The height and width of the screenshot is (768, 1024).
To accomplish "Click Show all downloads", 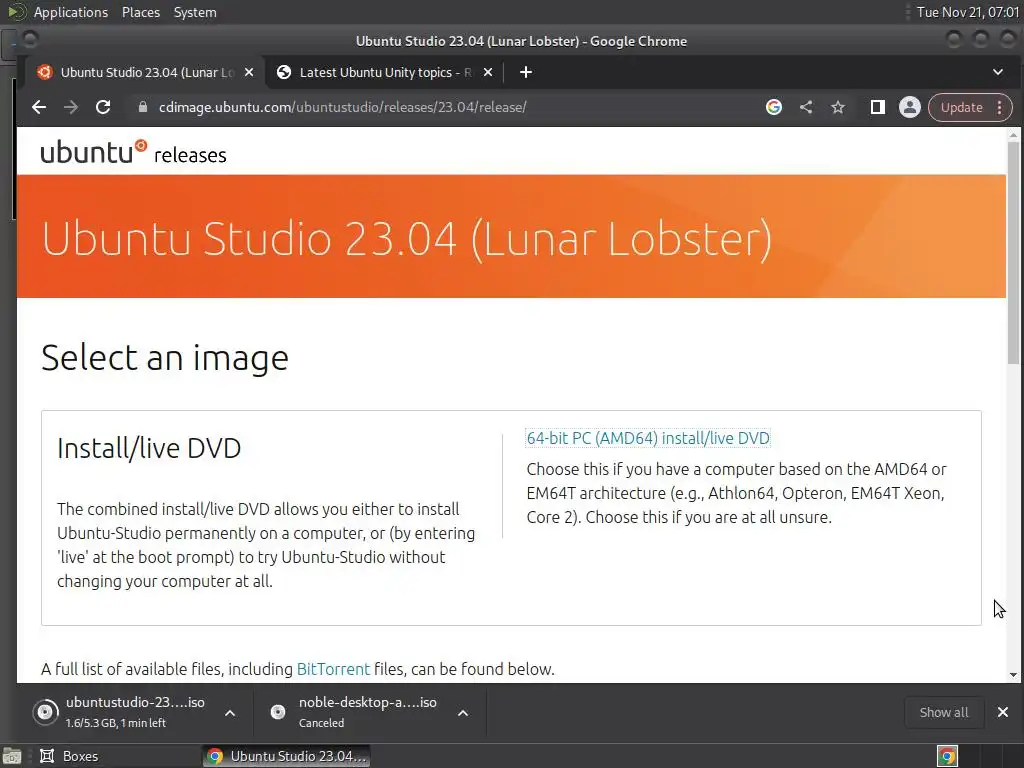I will [944, 712].
